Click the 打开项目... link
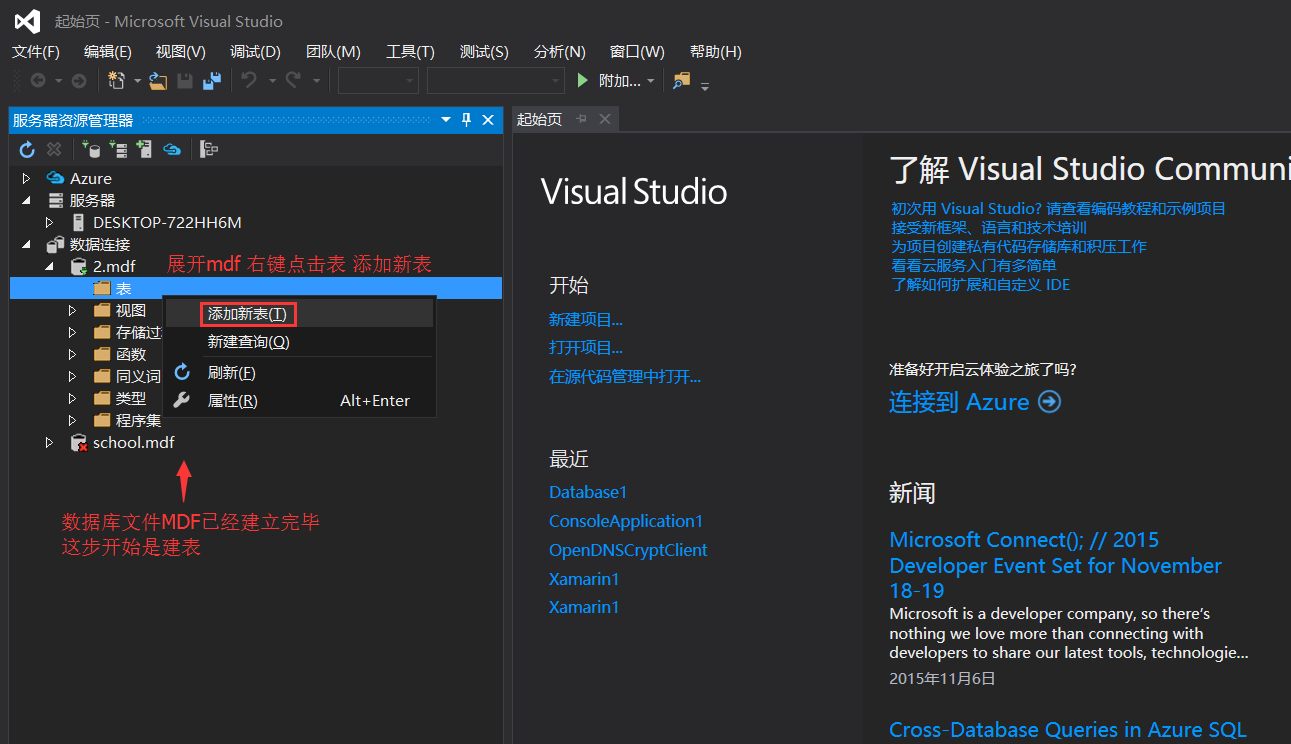 (x=586, y=348)
